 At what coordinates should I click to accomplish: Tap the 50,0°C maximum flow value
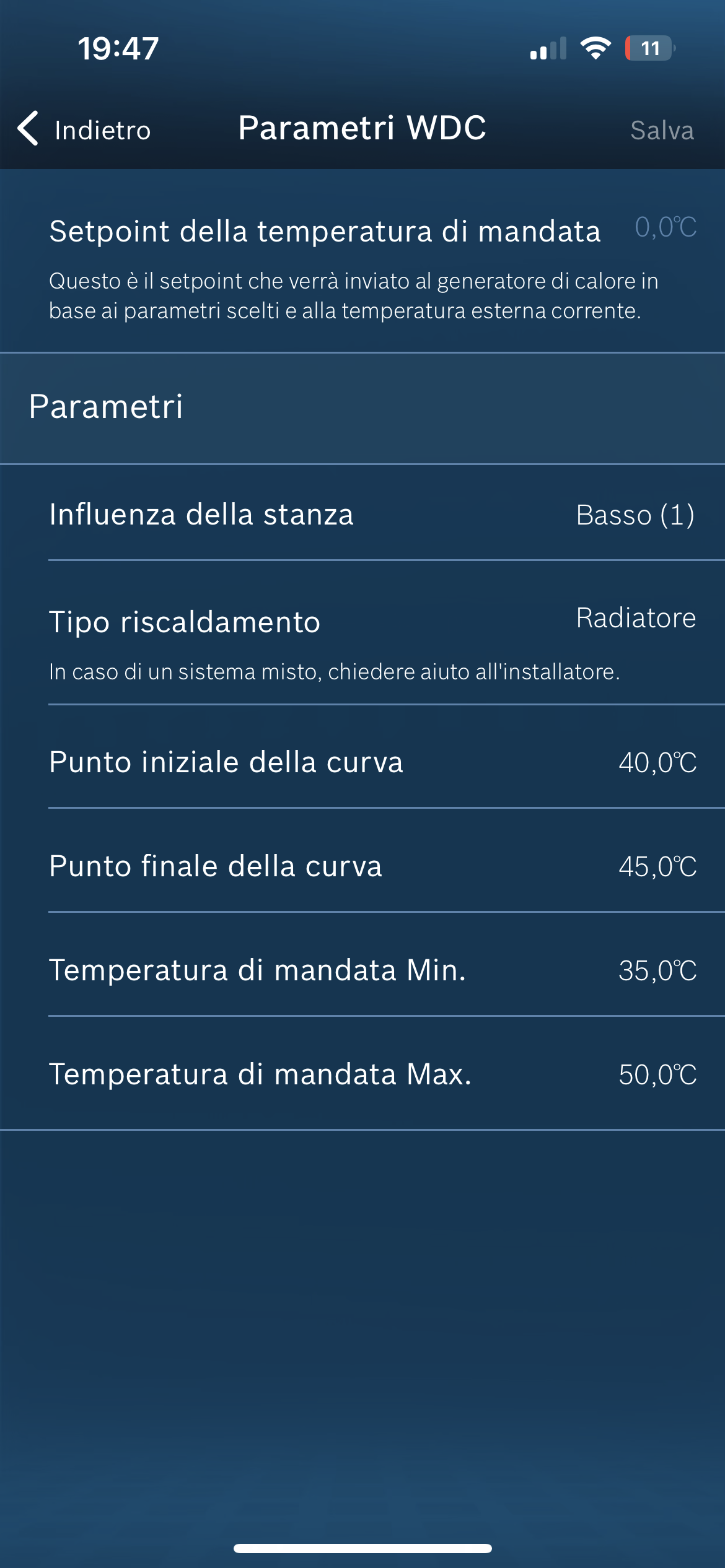[x=657, y=1074]
